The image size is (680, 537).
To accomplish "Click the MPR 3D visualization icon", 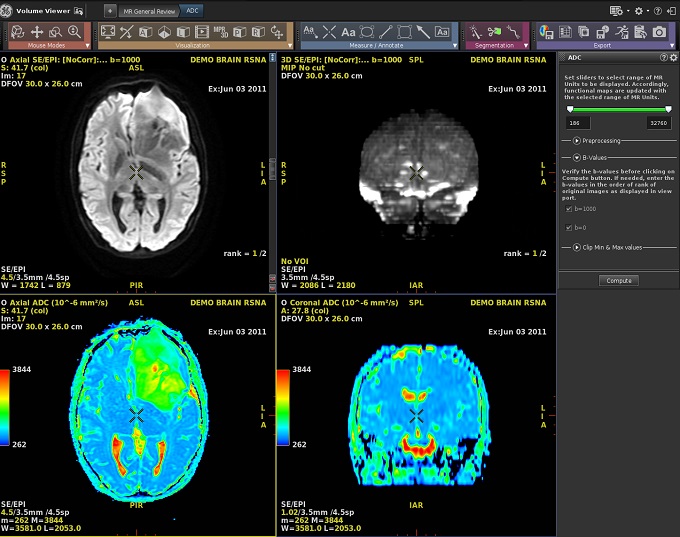I will tap(219, 32).
